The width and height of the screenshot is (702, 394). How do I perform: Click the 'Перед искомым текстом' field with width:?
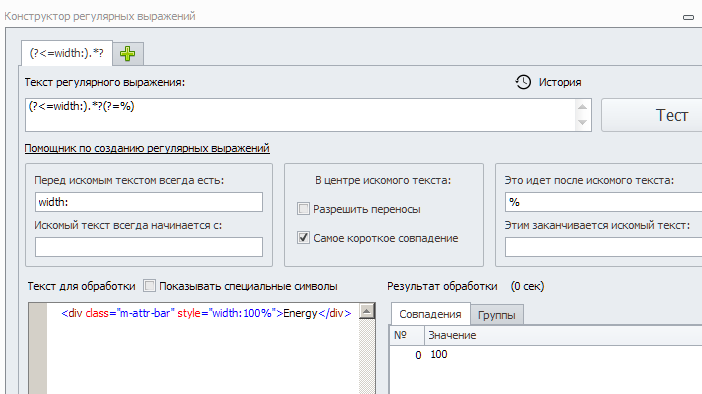[149, 202]
